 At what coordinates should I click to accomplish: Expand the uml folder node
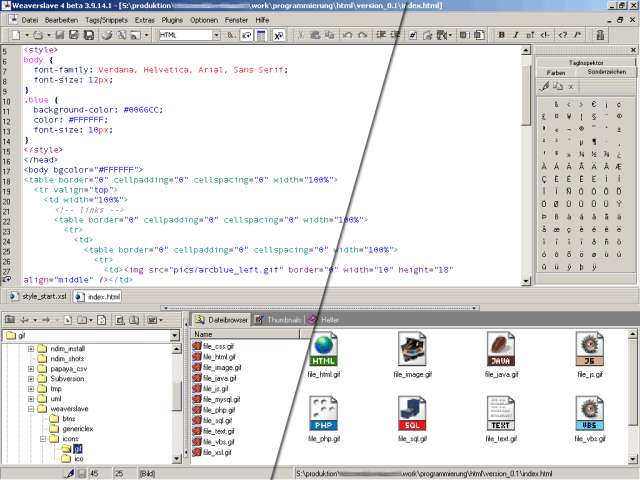pyautogui.click(x=31, y=399)
